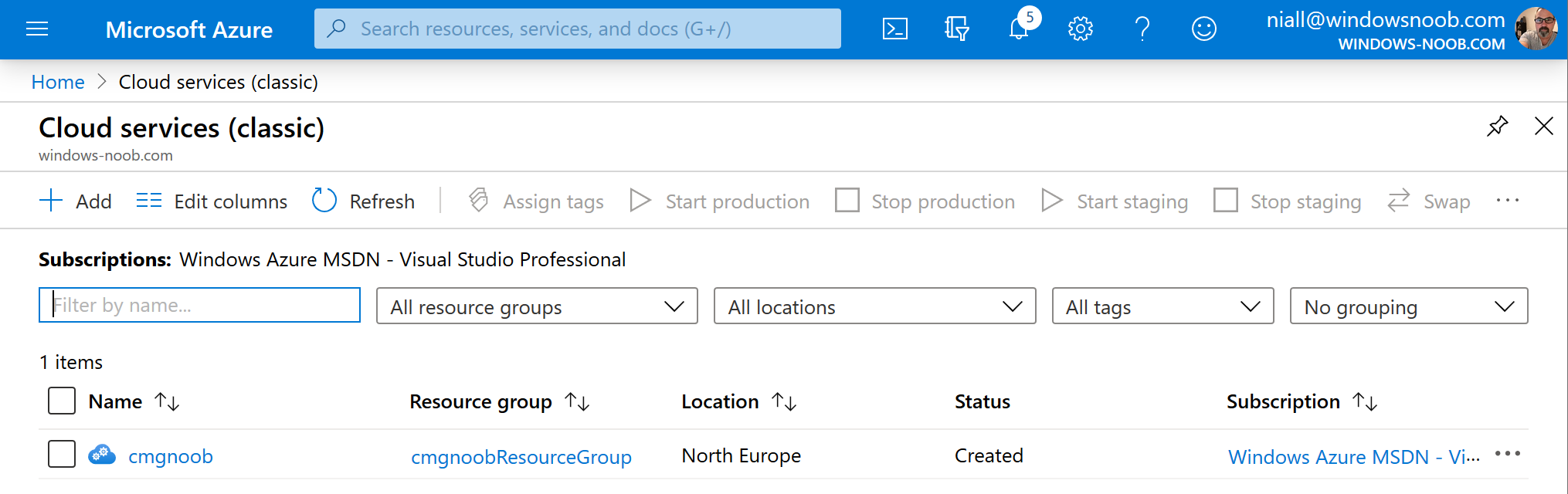Viewport: 1568px width, 494px height.
Task: Click the Swap arrows icon
Action: click(1399, 201)
